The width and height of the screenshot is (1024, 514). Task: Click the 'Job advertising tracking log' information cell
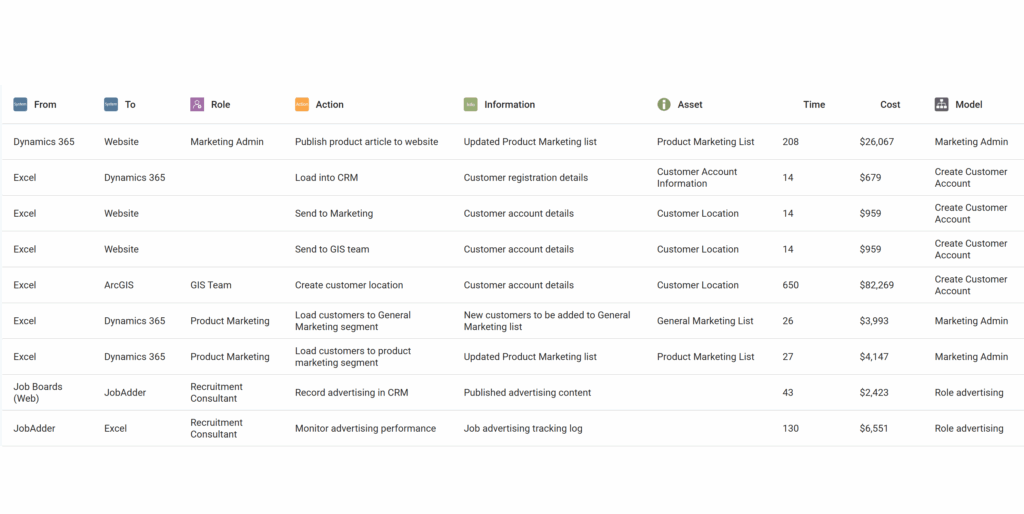pos(523,429)
